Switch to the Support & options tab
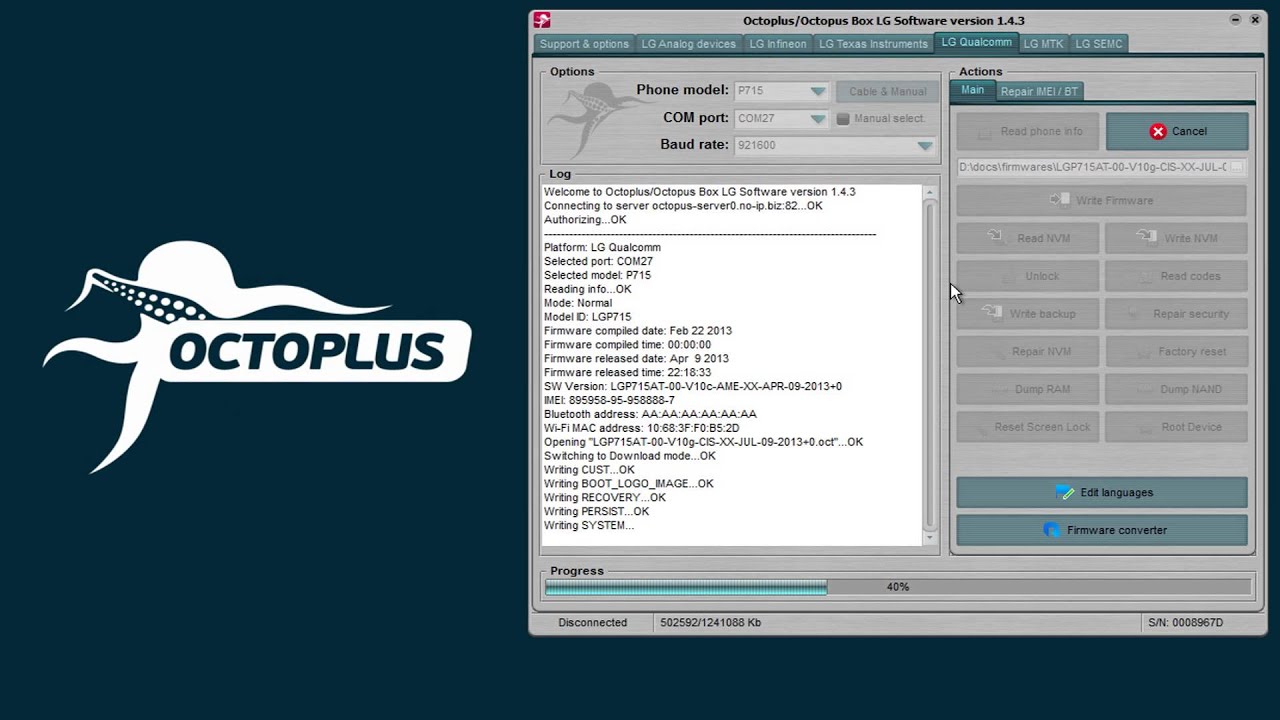The image size is (1280, 720). click(x=584, y=44)
